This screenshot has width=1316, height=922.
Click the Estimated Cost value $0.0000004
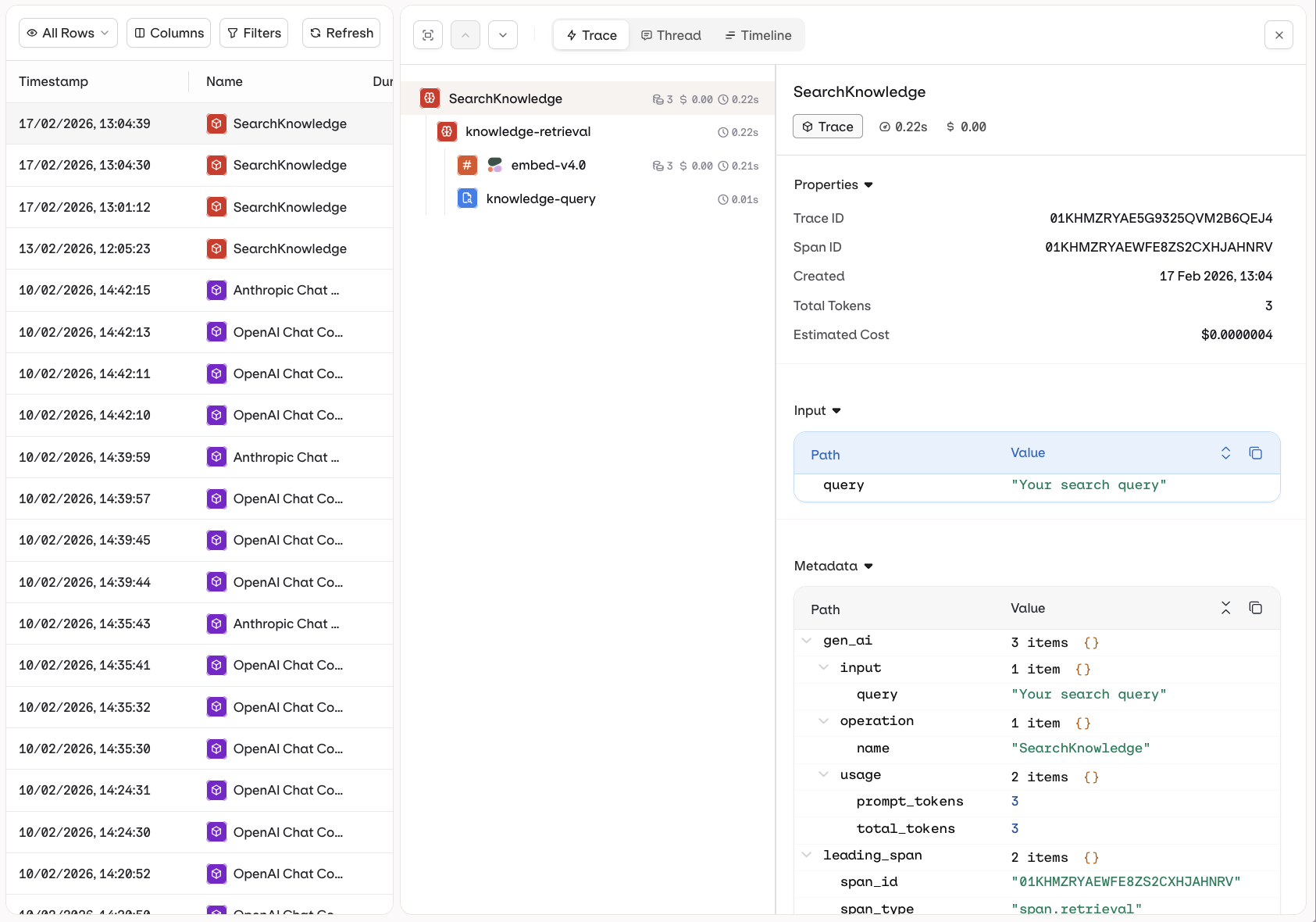[1237, 334]
